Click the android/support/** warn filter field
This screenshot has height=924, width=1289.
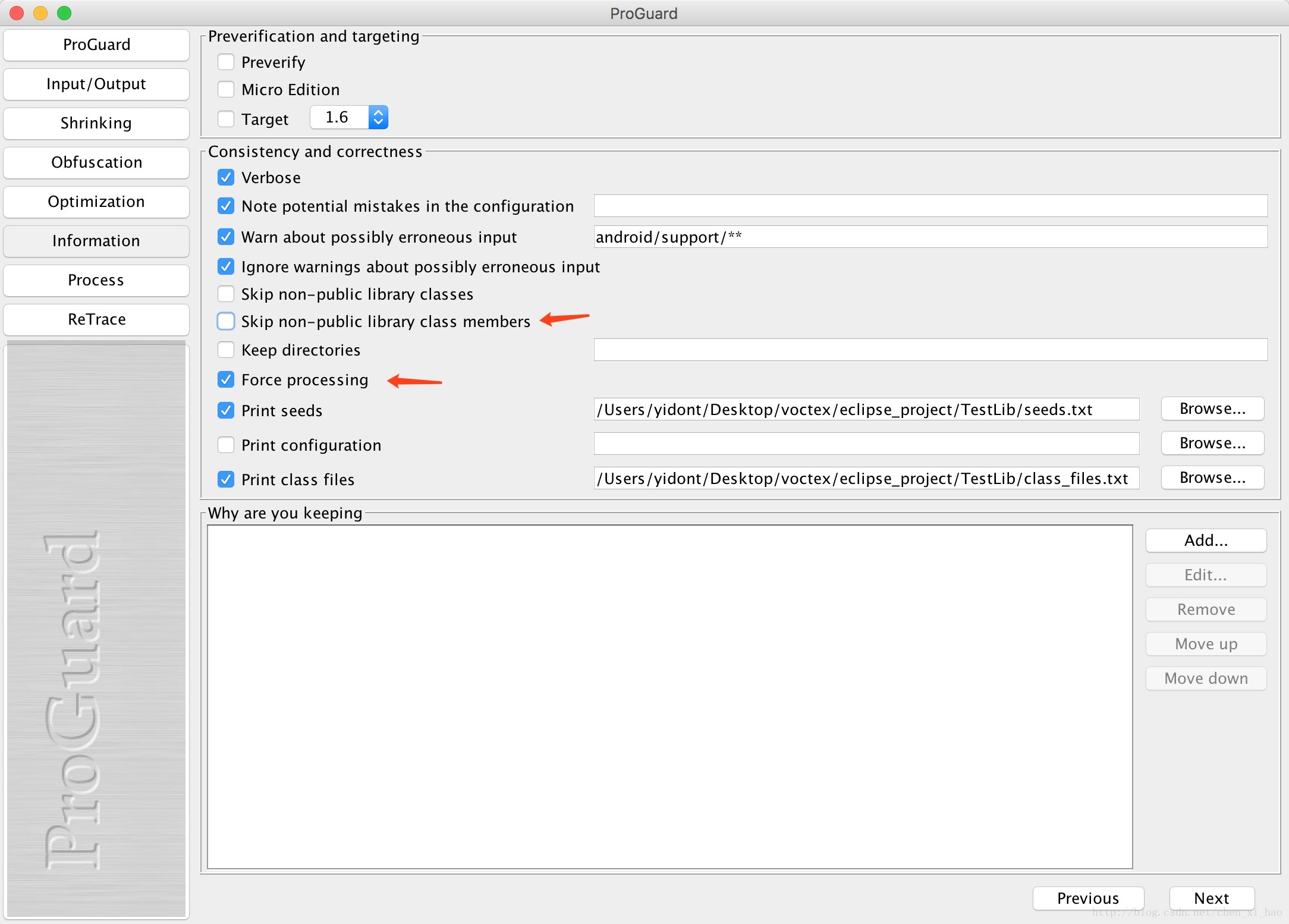pos(930,237)
